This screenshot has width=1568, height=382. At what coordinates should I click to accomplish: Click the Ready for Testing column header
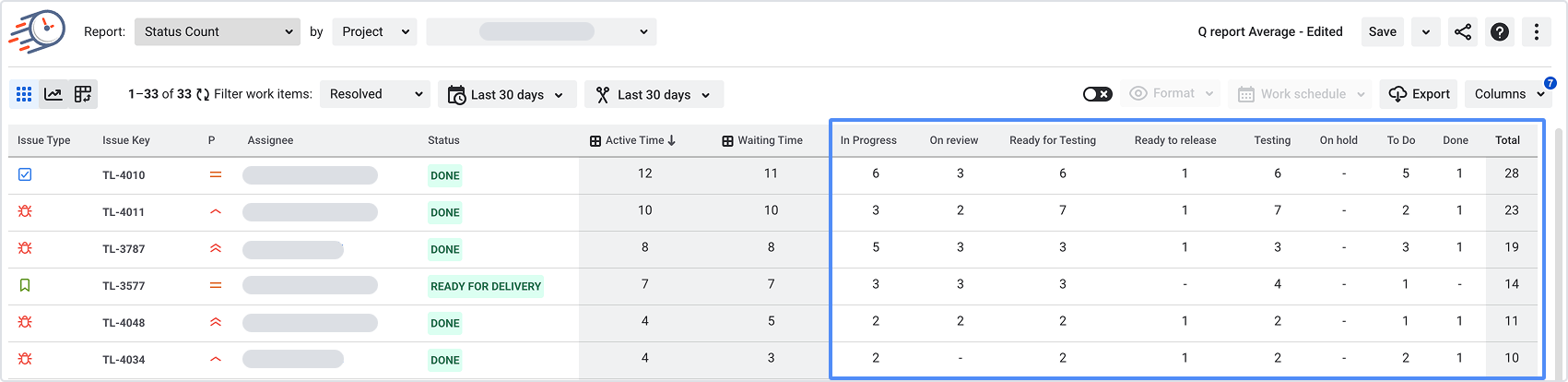(1053, 140)
